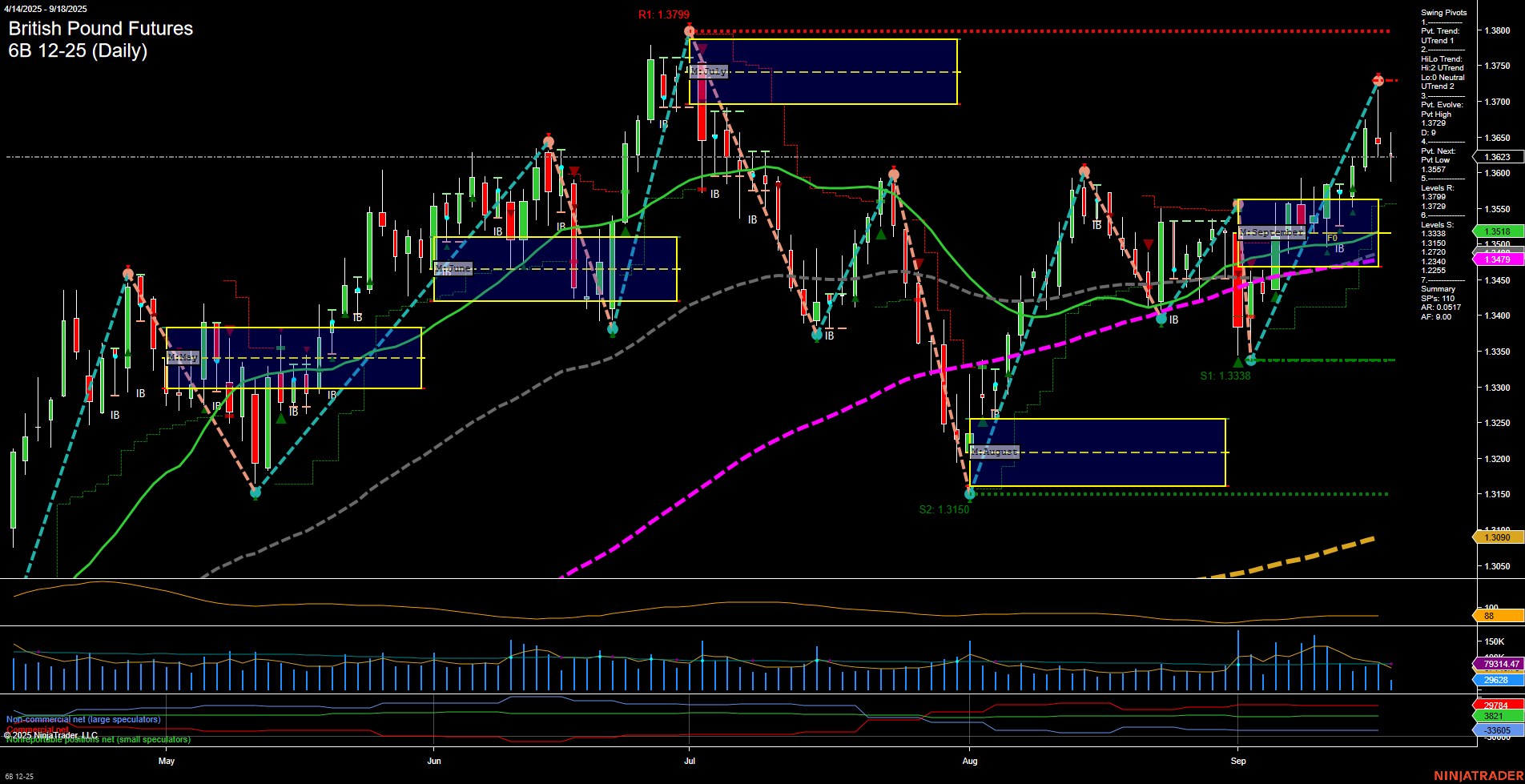Image resolution: width=1525 pixels, height=784 pixels.
Task: Toggle the Commercial net legend entry
Action: click(x=38, y=730)
